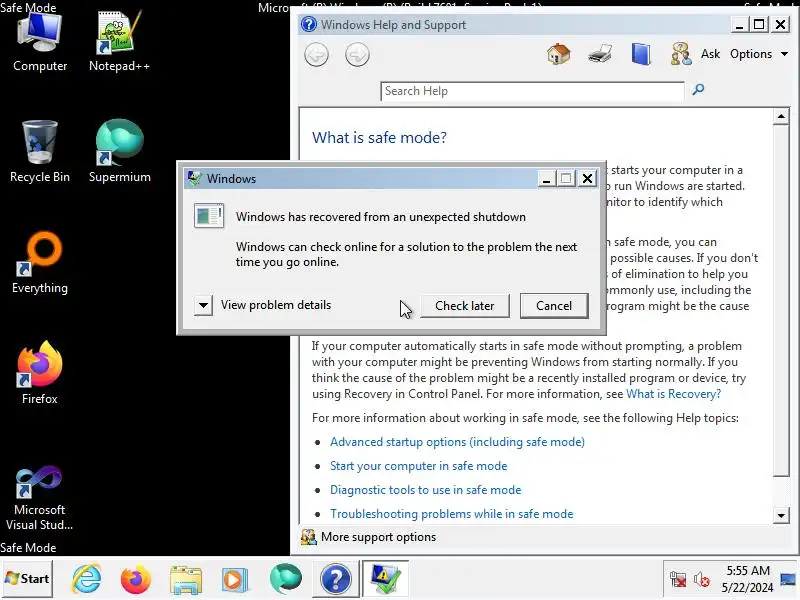Go forward in Help and Support
Image resolution: width=800 pixels, height=600 pixels.
[357, 55]
